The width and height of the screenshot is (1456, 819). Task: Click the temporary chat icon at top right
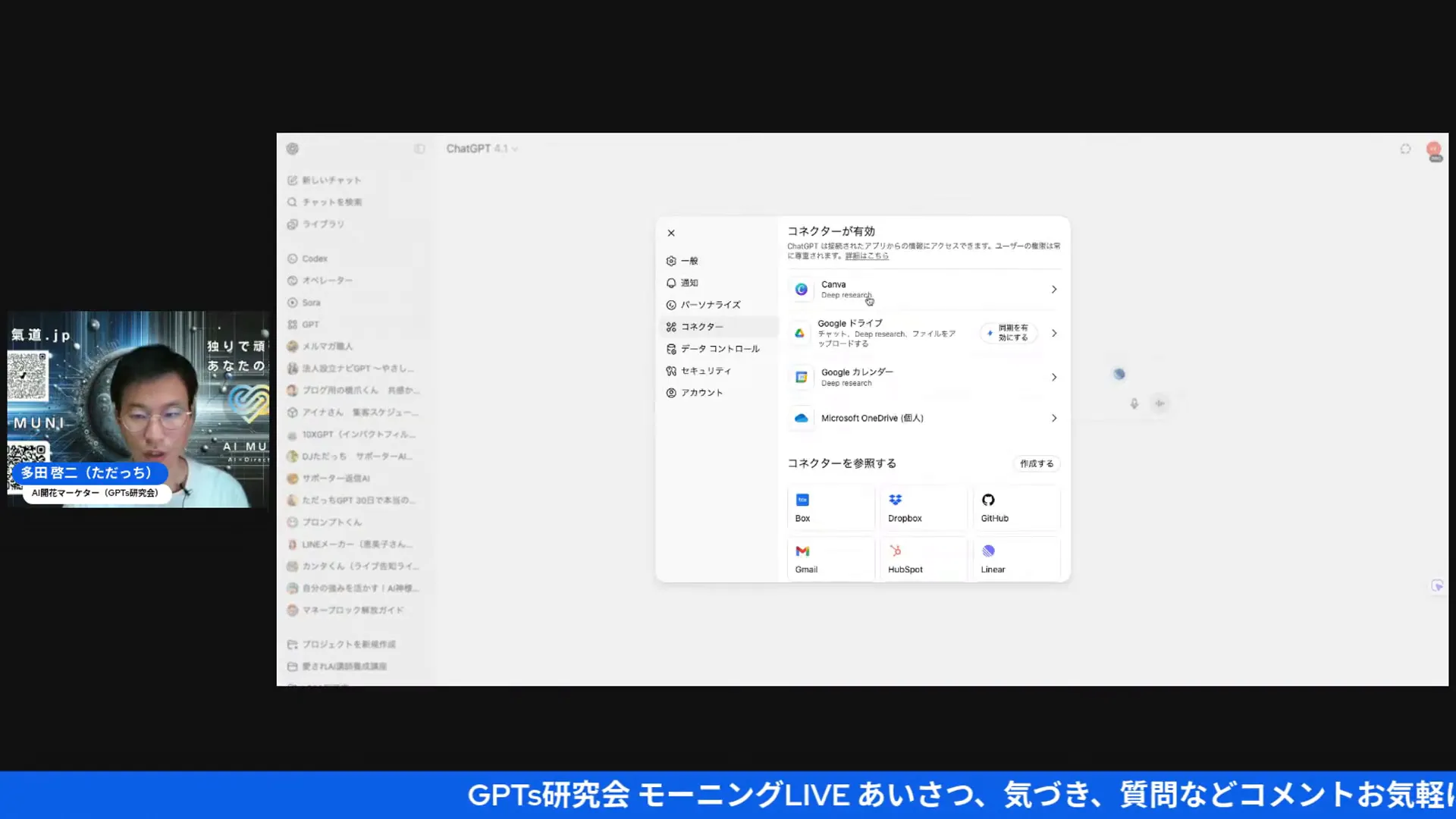click(1405, 149)
